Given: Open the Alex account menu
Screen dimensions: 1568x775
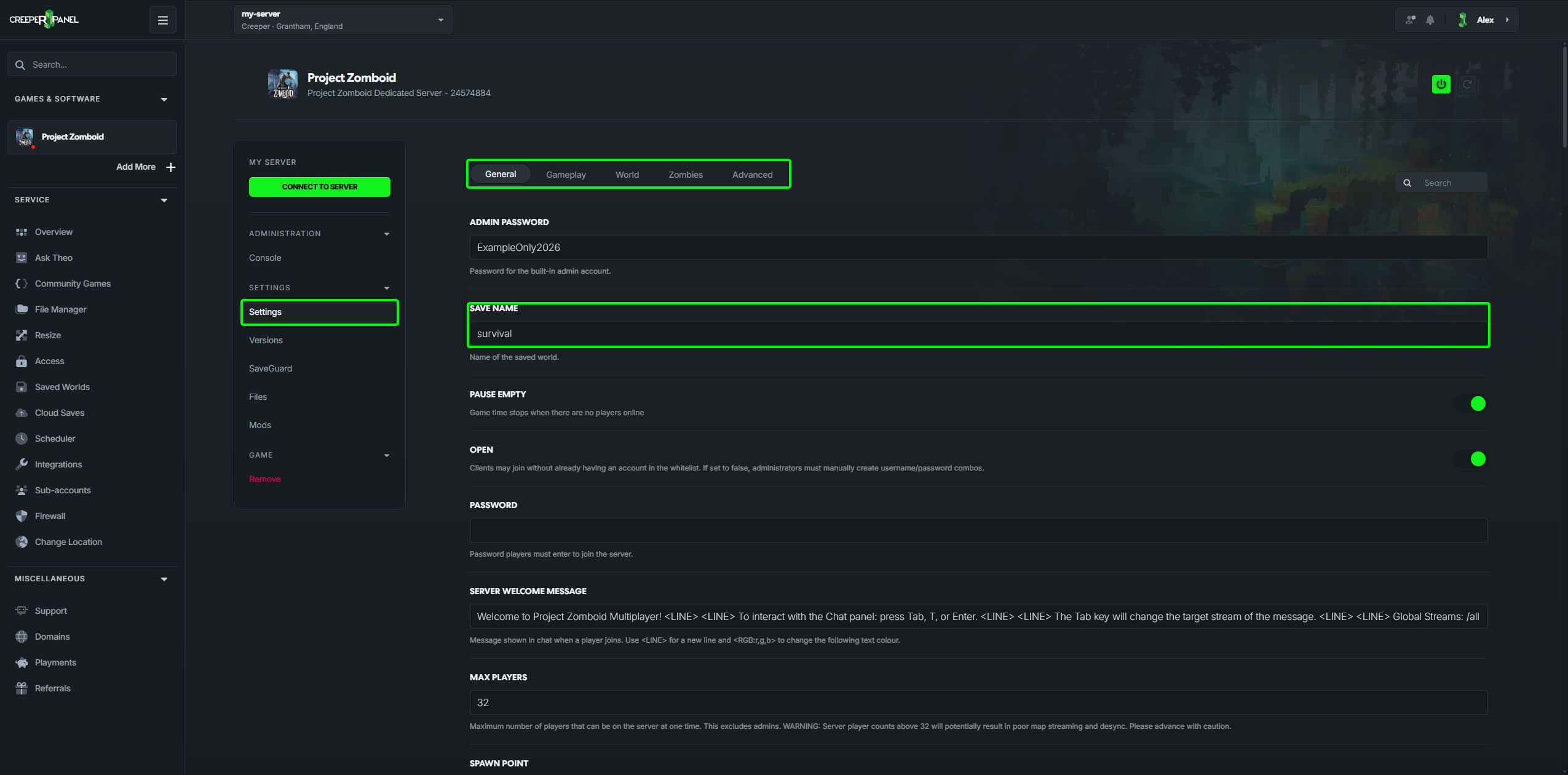Looking at the screenshot, I should pyautogui.click(x=1484, y=20).
